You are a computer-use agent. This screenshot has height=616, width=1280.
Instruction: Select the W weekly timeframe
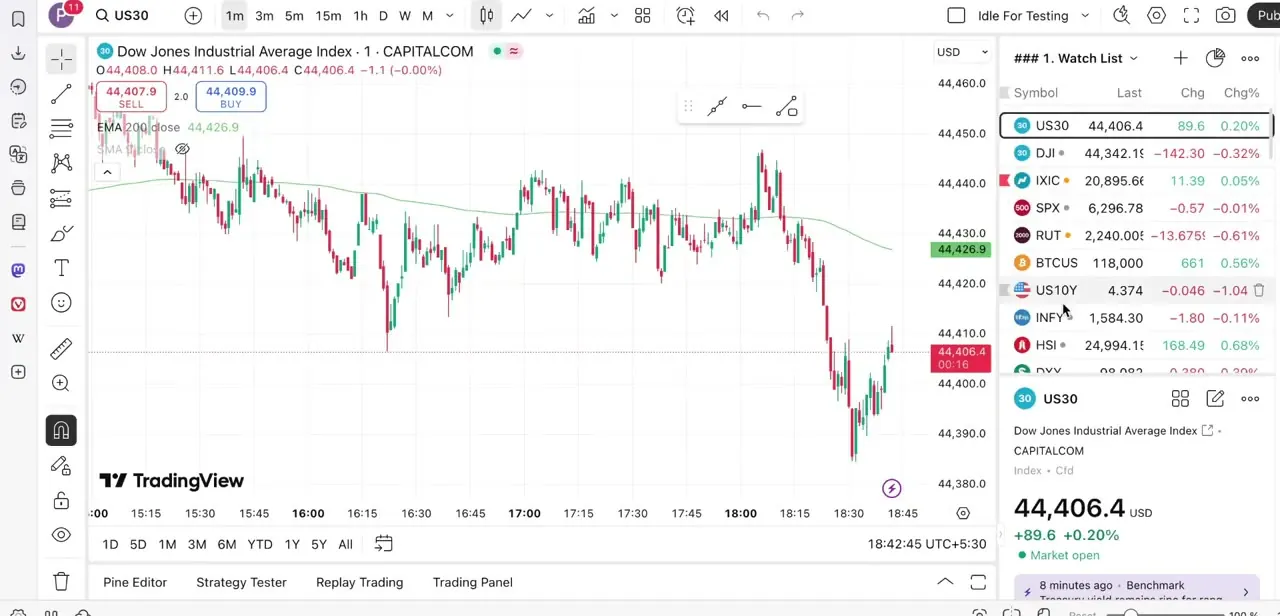[404, 15]
